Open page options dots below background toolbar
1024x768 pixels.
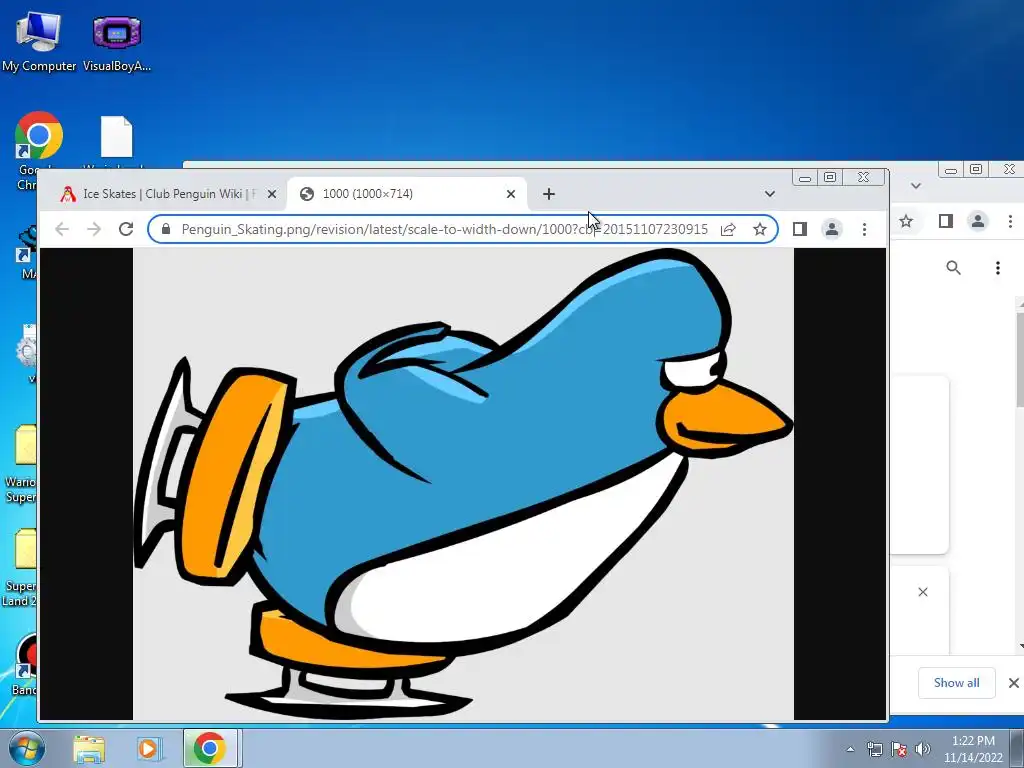997,268
